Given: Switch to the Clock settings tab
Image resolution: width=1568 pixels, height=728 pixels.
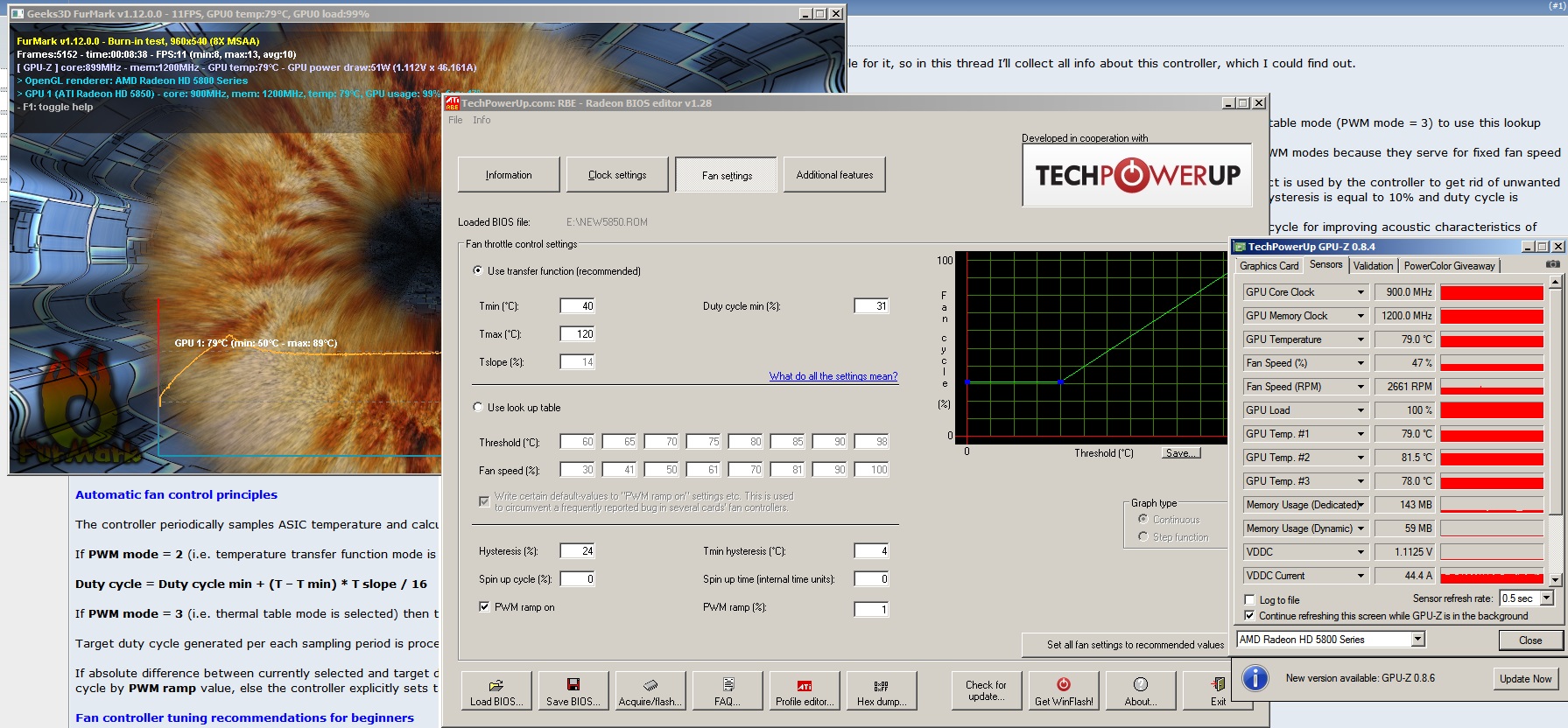Looking at the screenshot, I should 617,175.
